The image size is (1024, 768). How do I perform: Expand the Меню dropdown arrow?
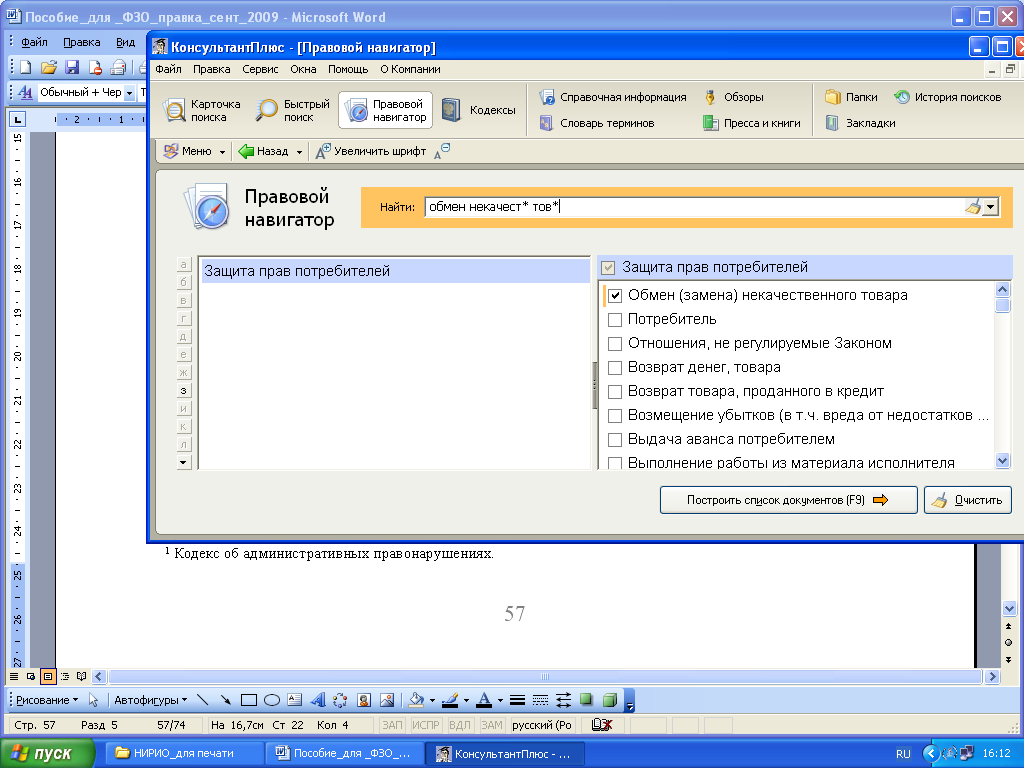coord(222,152)
